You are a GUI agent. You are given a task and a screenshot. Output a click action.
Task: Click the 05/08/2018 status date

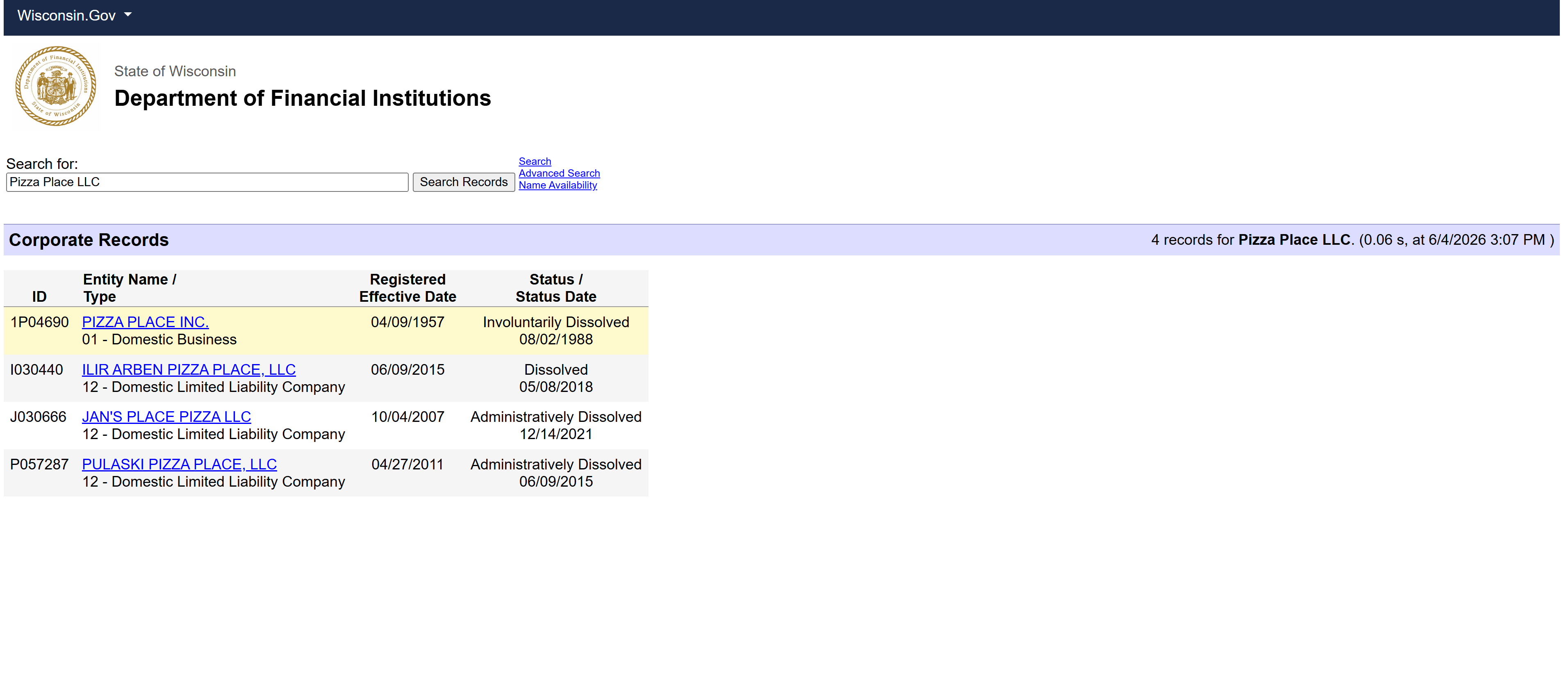(x=556, y=387)
